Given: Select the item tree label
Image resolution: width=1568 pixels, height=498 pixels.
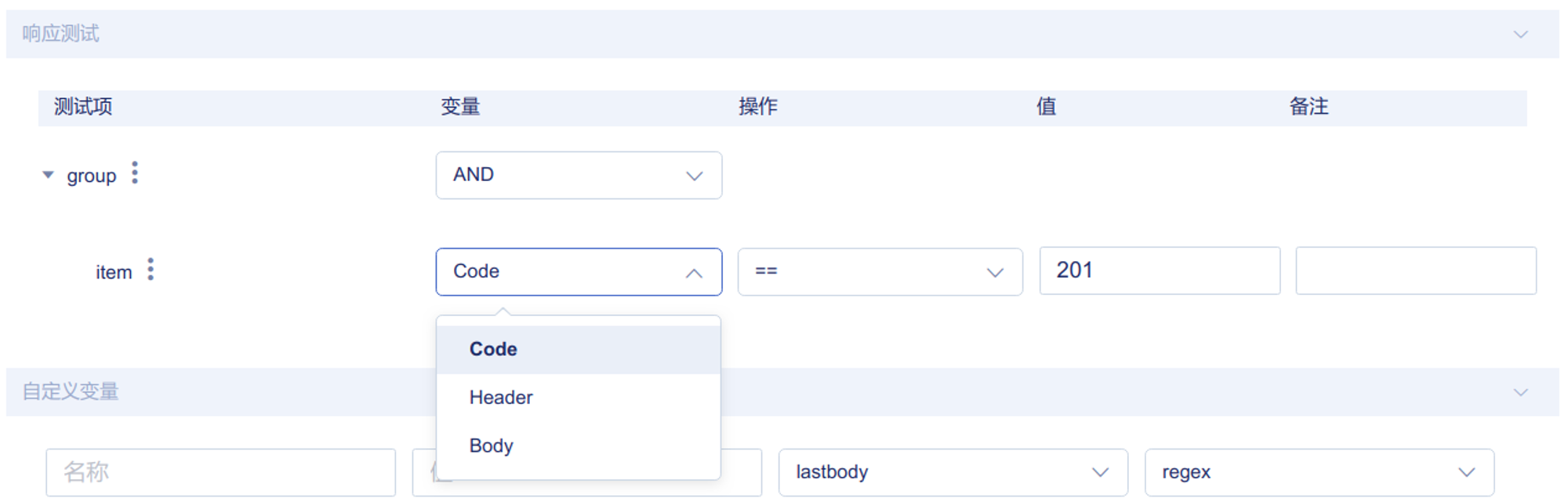Looking at the screenshot, I should click(114, 272).
